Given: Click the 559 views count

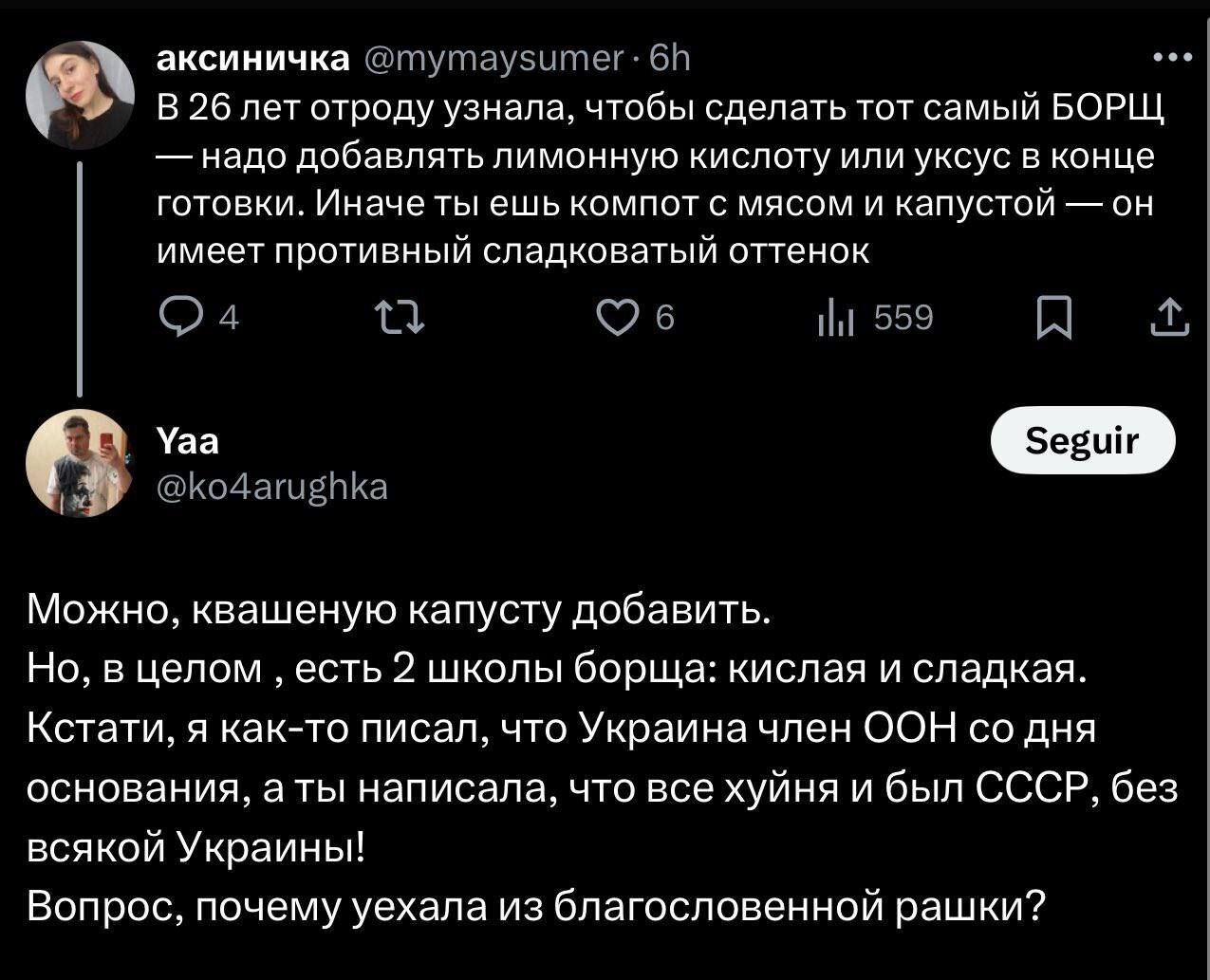Looking at the screenshot, I should click(x=903, y=319).
